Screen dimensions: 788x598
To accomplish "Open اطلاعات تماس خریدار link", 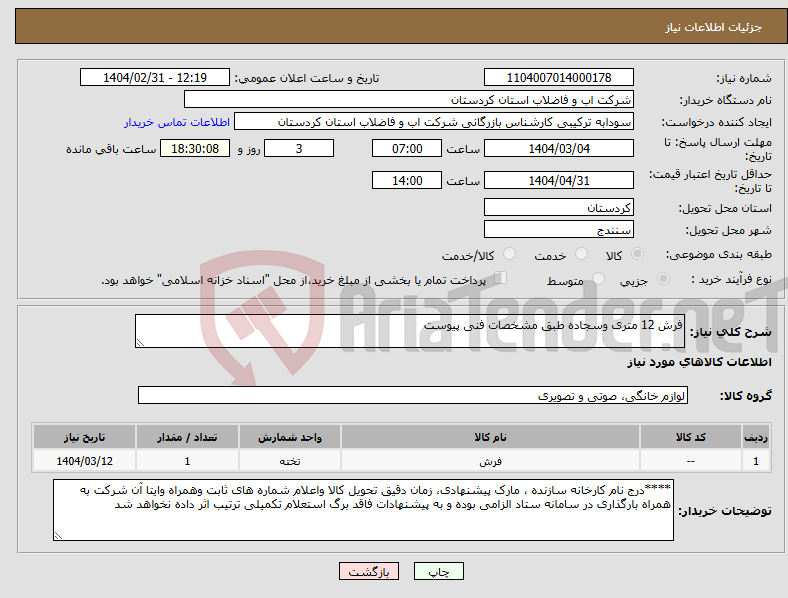I will pyautogui.click(x=177, y=122).
